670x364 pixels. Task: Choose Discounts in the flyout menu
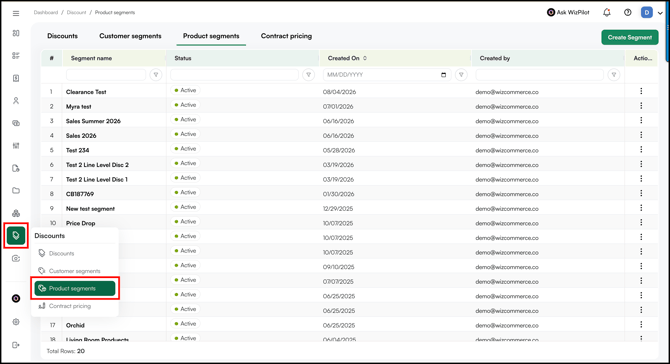click(x=74, y=253)
